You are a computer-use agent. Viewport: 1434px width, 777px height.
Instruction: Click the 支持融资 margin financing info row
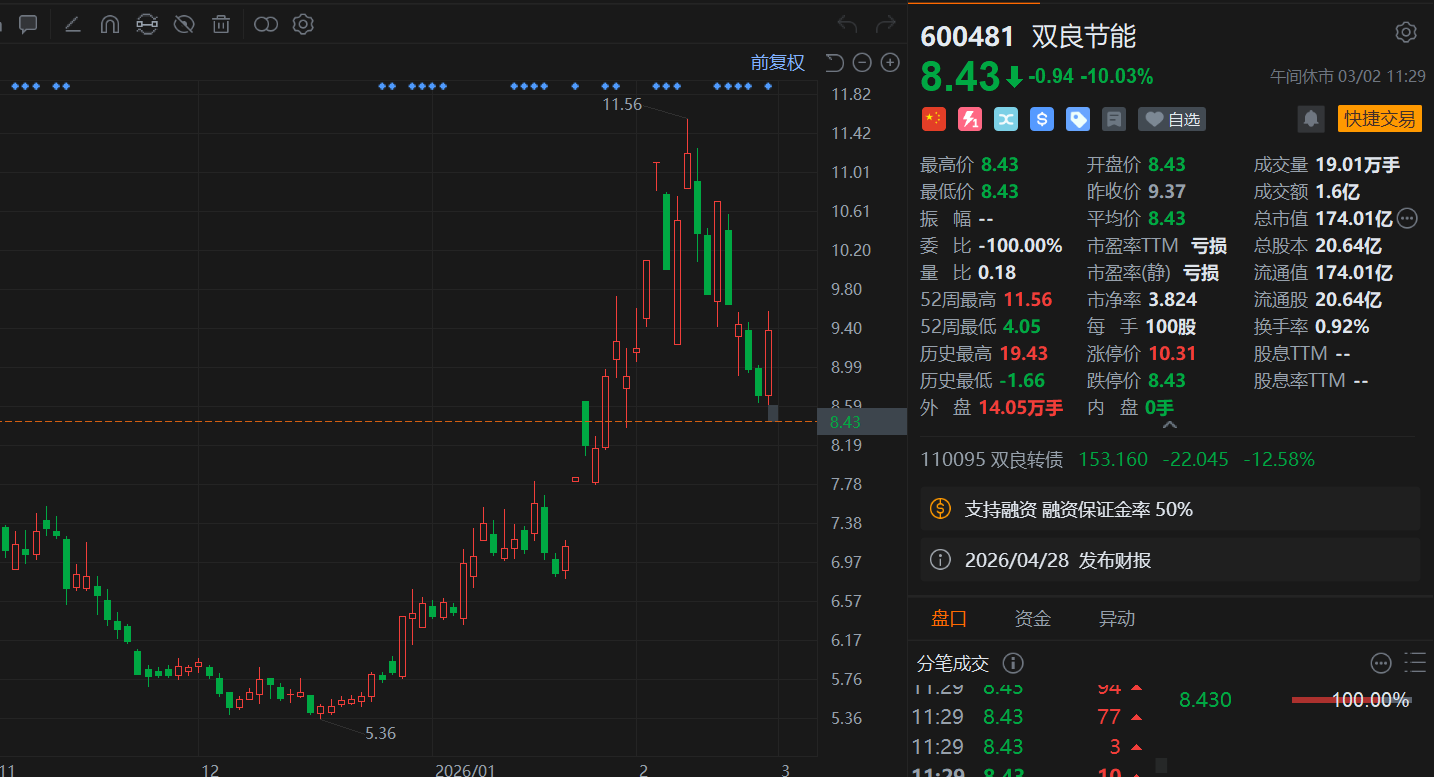[x=1169, y=509]
